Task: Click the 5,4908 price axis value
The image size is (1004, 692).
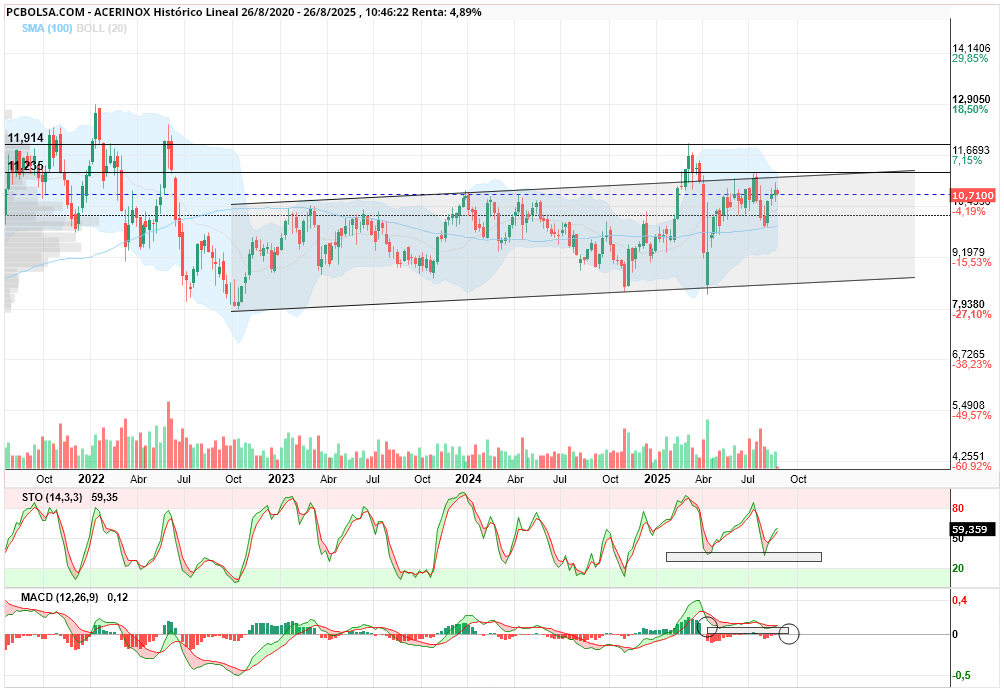Action: (x=968, y=405)
